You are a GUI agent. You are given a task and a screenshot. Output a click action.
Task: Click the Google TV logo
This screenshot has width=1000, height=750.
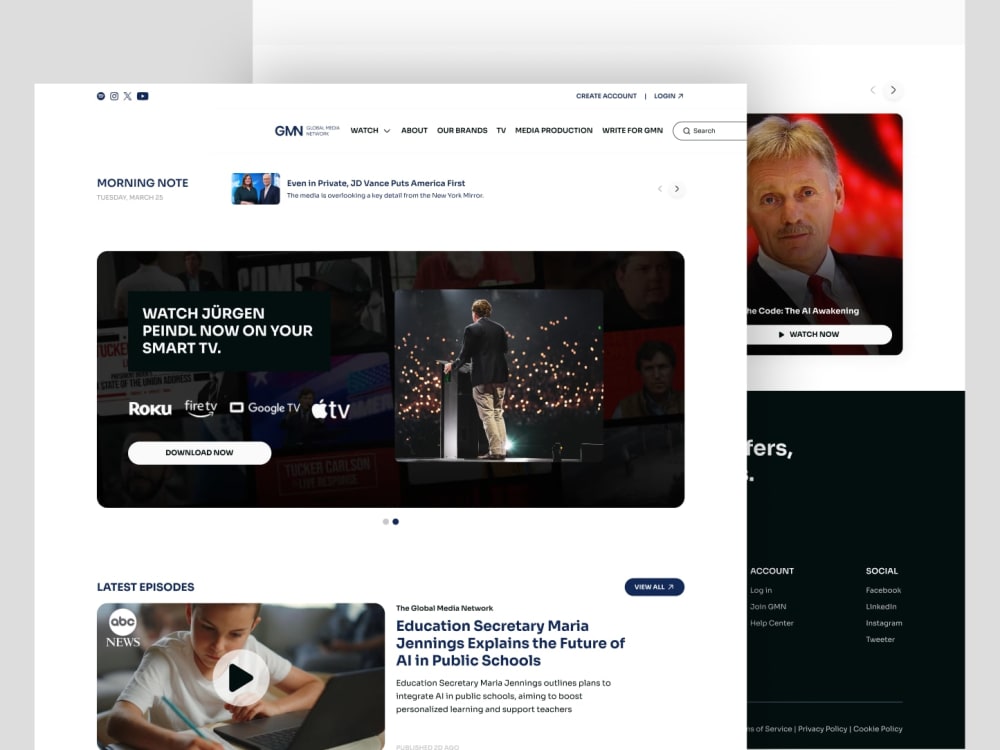click(x=265, y=408)
